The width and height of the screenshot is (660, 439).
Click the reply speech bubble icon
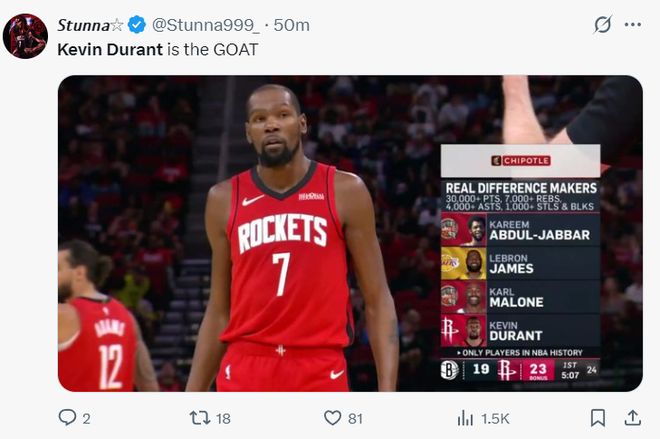(67, 418)
